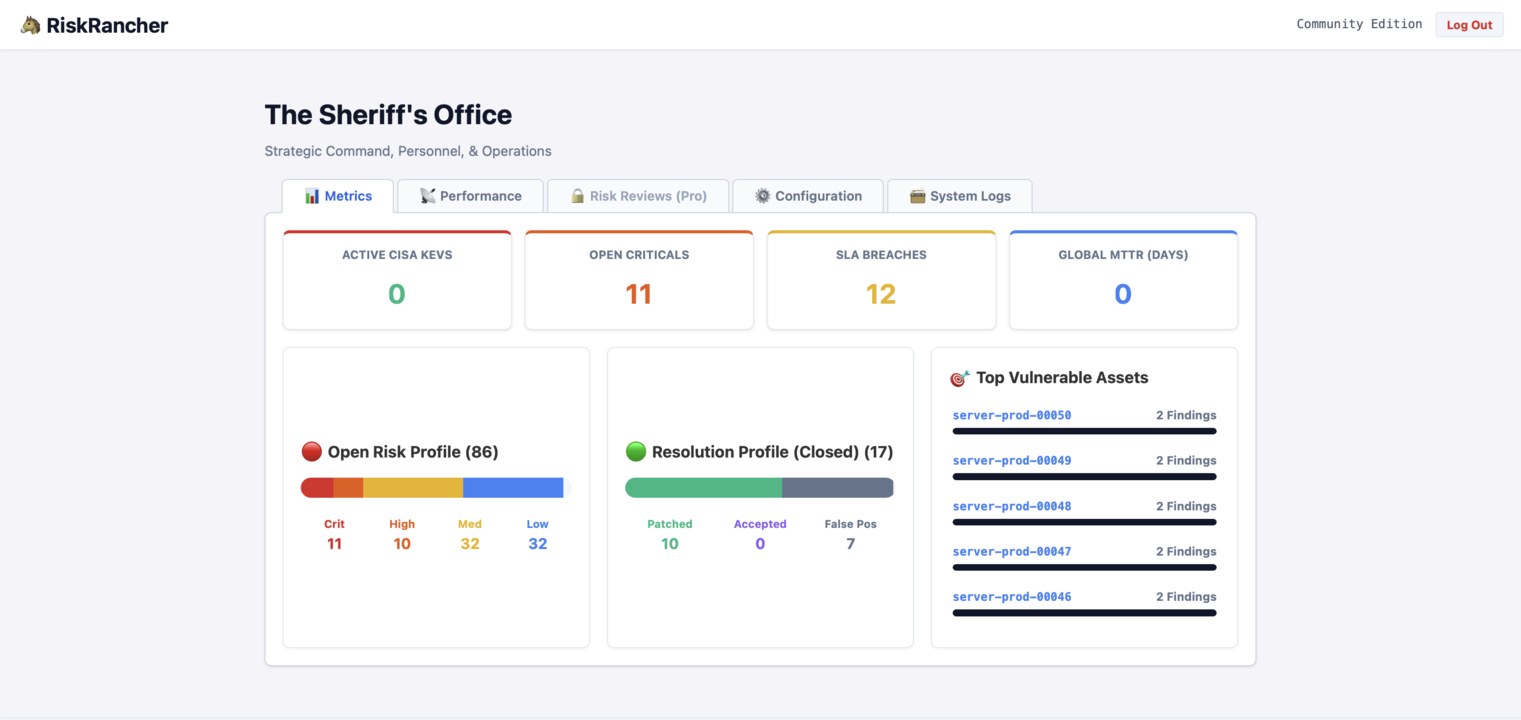Click the lock icon on Risk Reviews tab
This screenshot has width=1521, height=720.
pyautogui.click(x=577, y=196)
